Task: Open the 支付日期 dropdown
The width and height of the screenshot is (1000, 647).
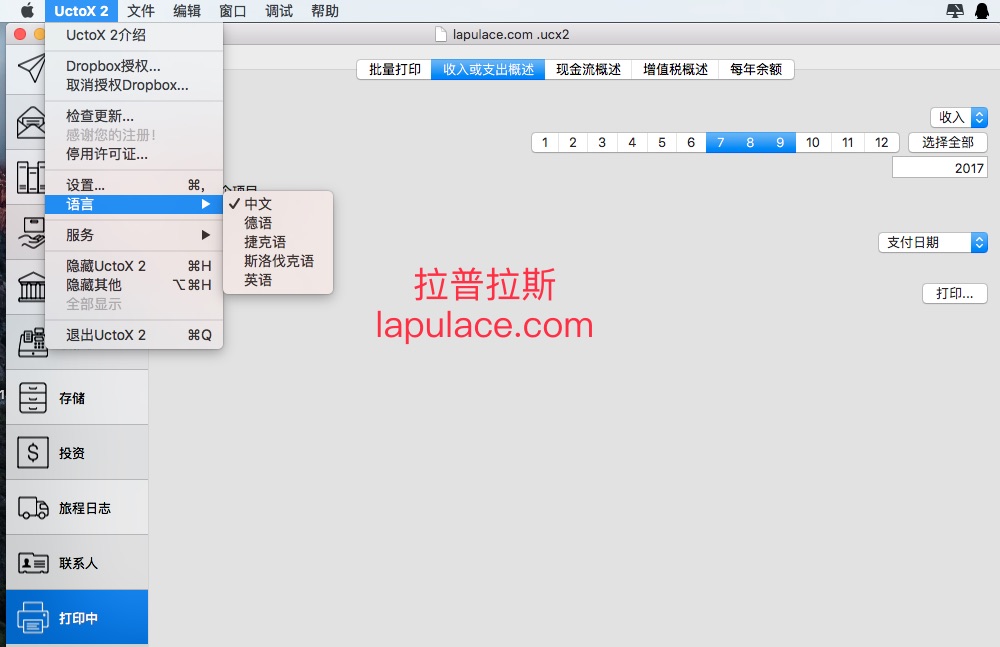Action: point(933,242)
